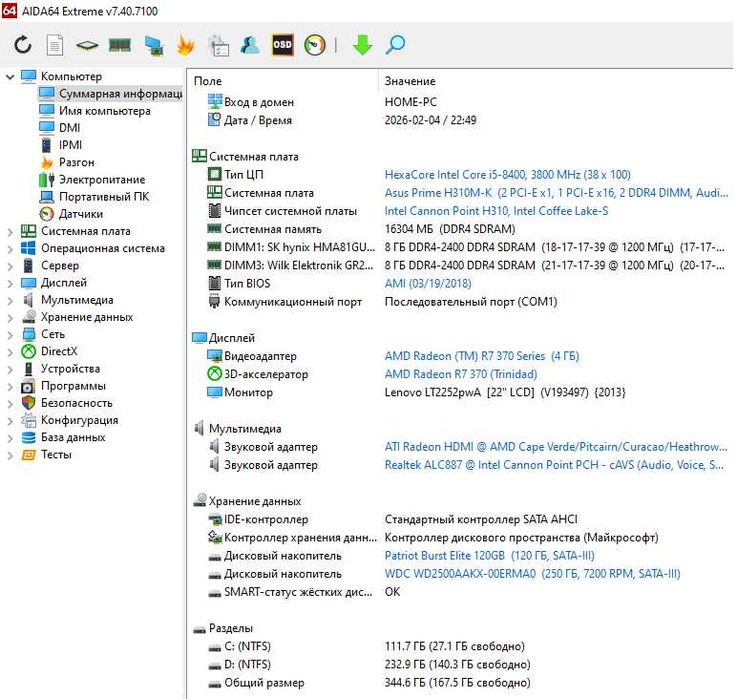Click the green download update arrow

tap(362, 45)
